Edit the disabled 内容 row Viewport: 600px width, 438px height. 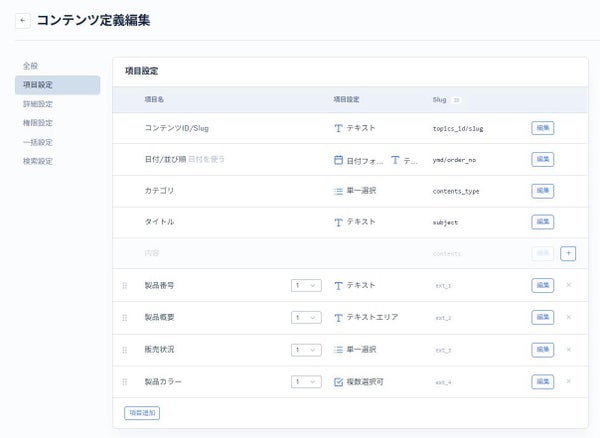point(543,253)
